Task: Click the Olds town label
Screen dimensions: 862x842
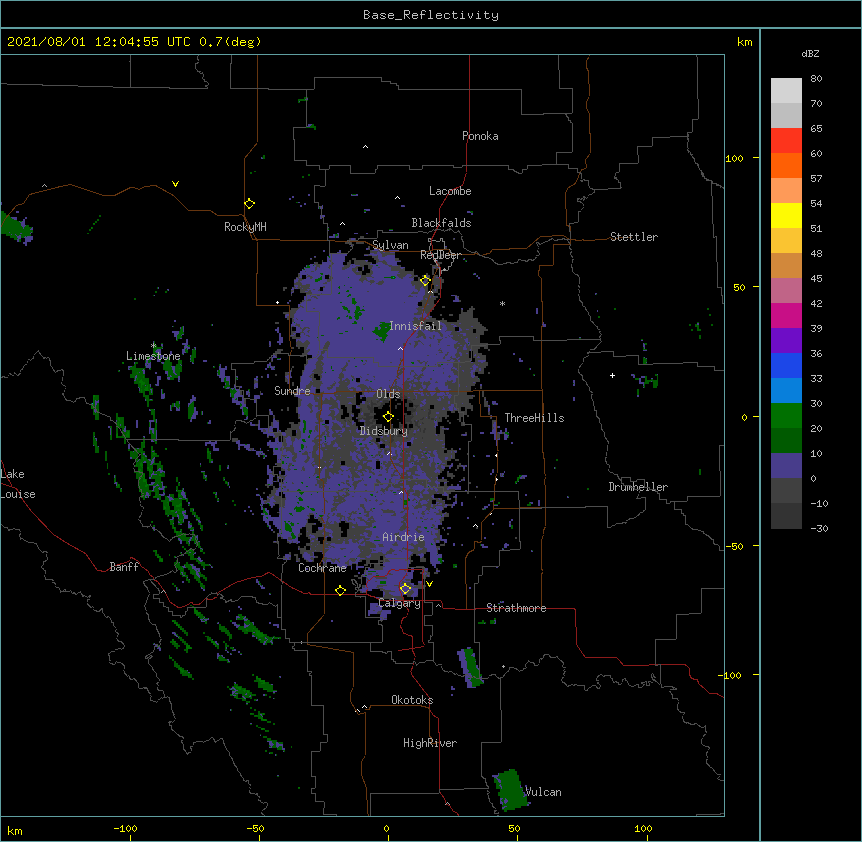Action: 388,394
